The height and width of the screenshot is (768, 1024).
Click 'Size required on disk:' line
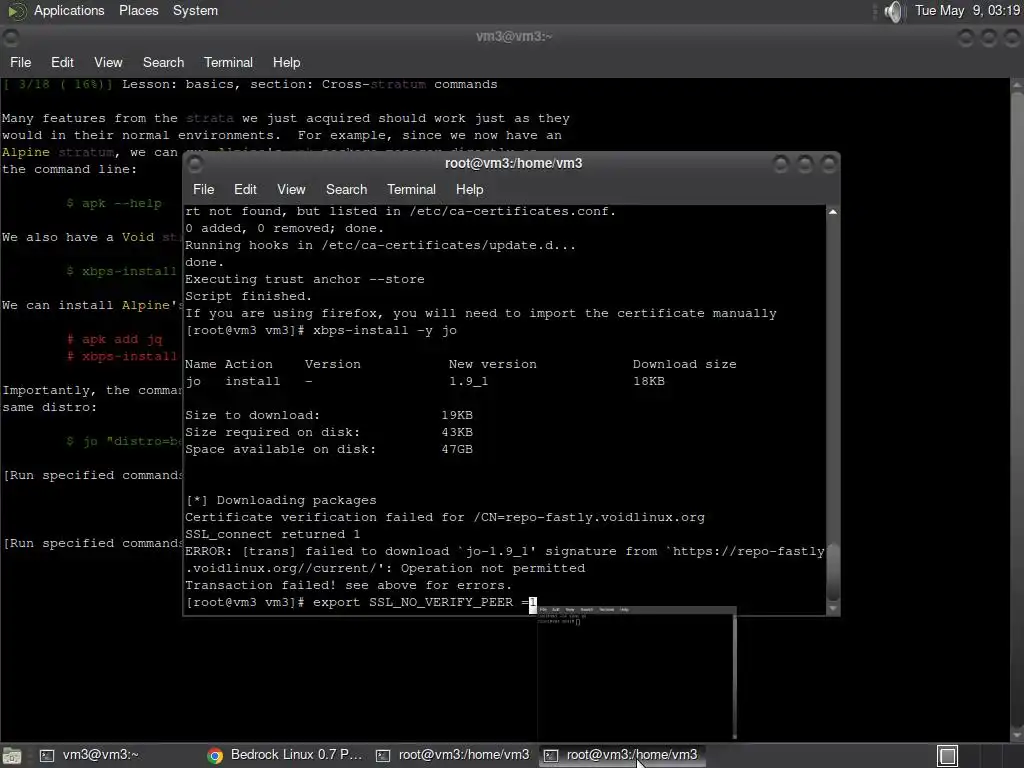tap(272, 432)
